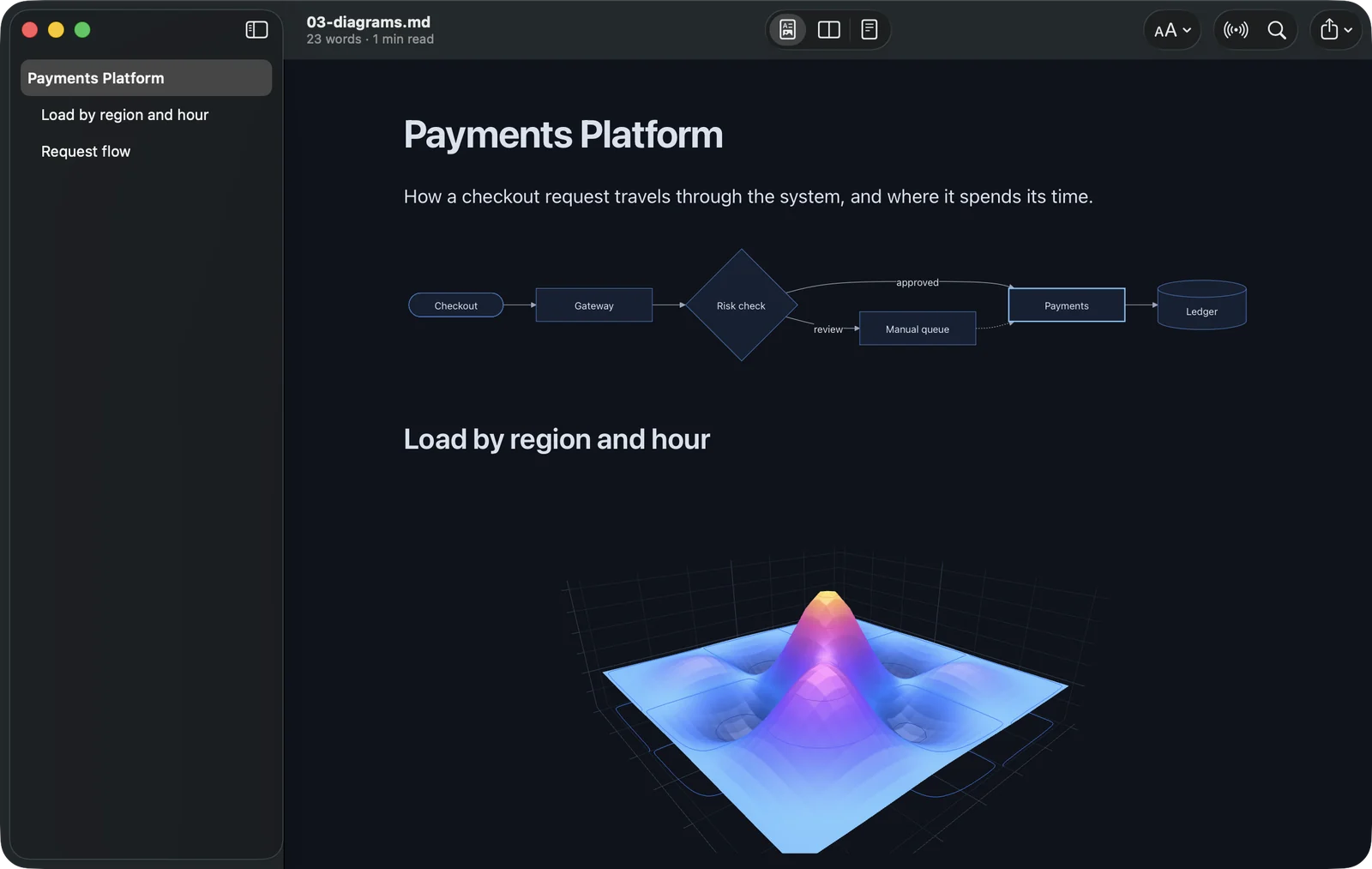Open the search magnifier
Image resolution: width=1372 pixels, height=869 pixels.
click(1276, 30)
